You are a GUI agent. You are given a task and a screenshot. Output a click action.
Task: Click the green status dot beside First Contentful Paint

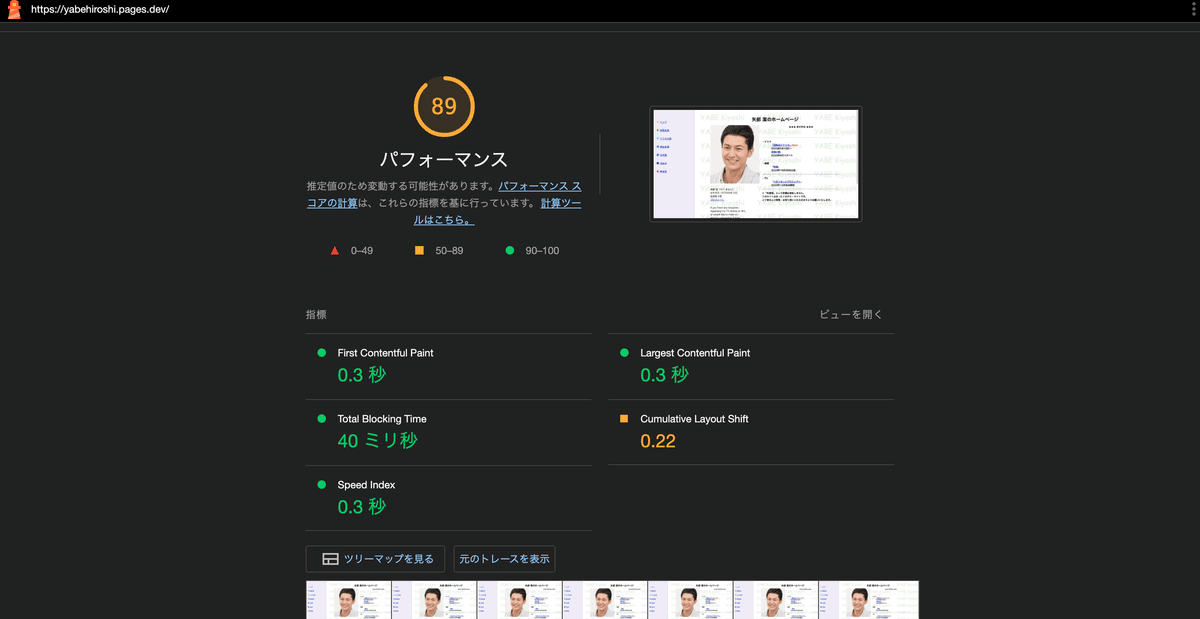[321, 353]
